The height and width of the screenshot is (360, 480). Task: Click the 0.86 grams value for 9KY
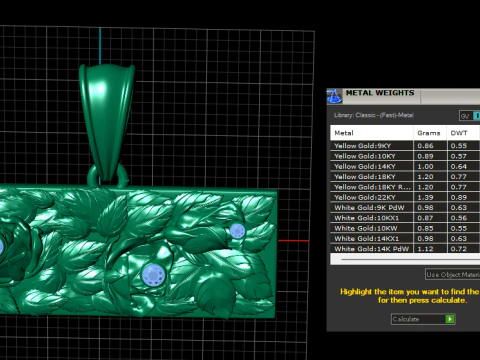click(x=425, y=146)
